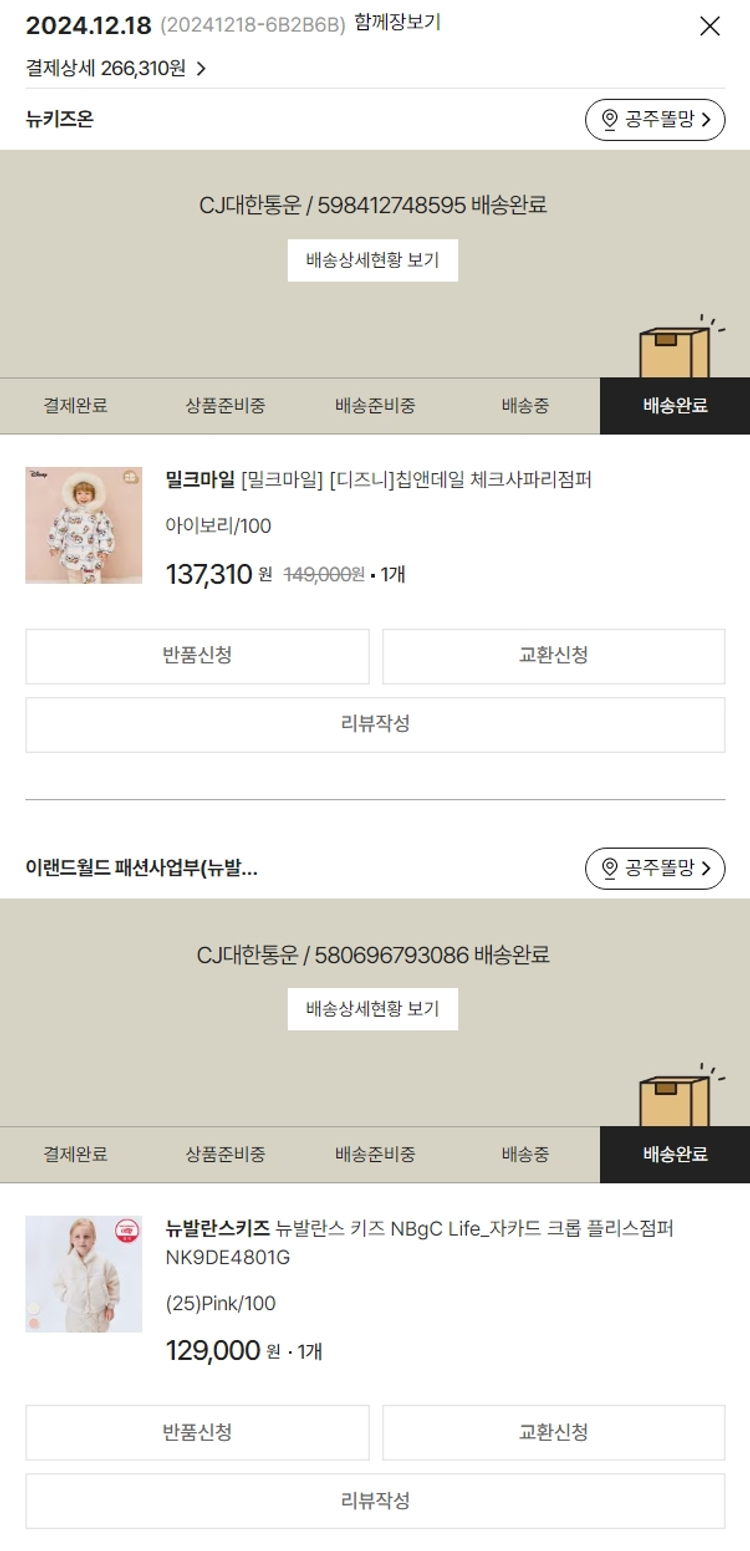Open 공주똘망 address for 뉴키즈온 shipment

654,120
